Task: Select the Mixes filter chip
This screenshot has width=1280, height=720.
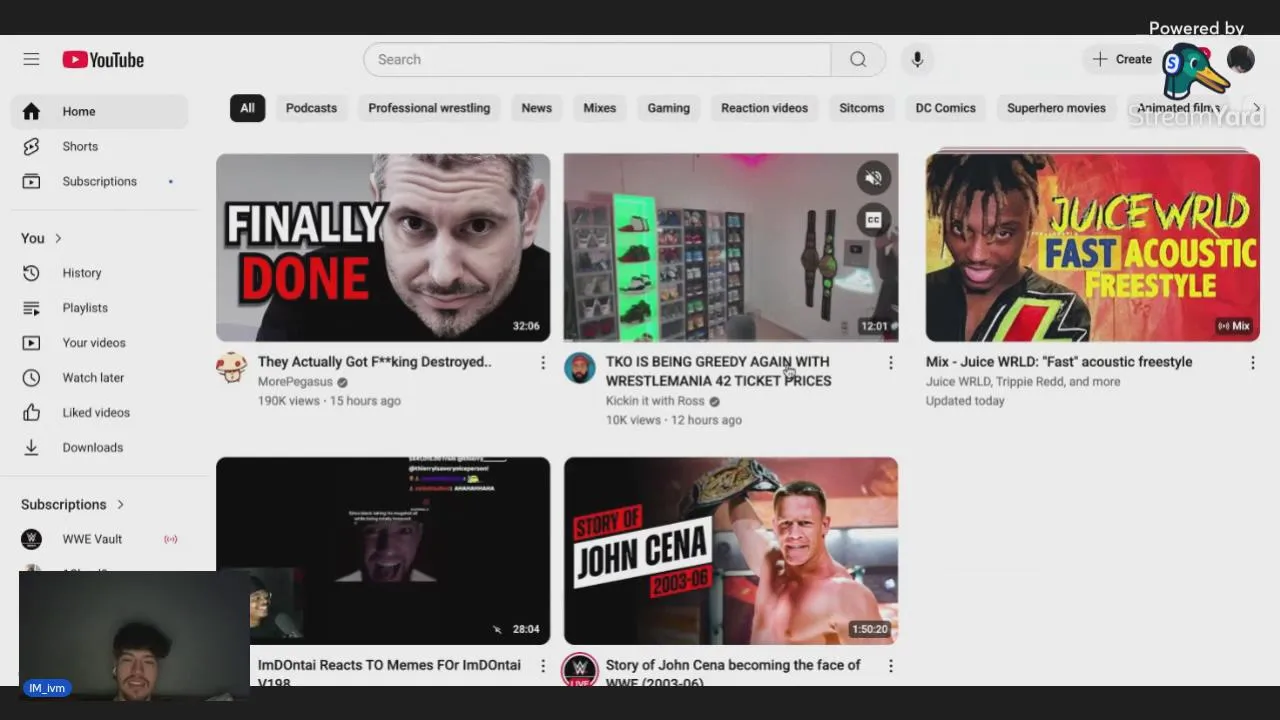Action: (599, 108)
